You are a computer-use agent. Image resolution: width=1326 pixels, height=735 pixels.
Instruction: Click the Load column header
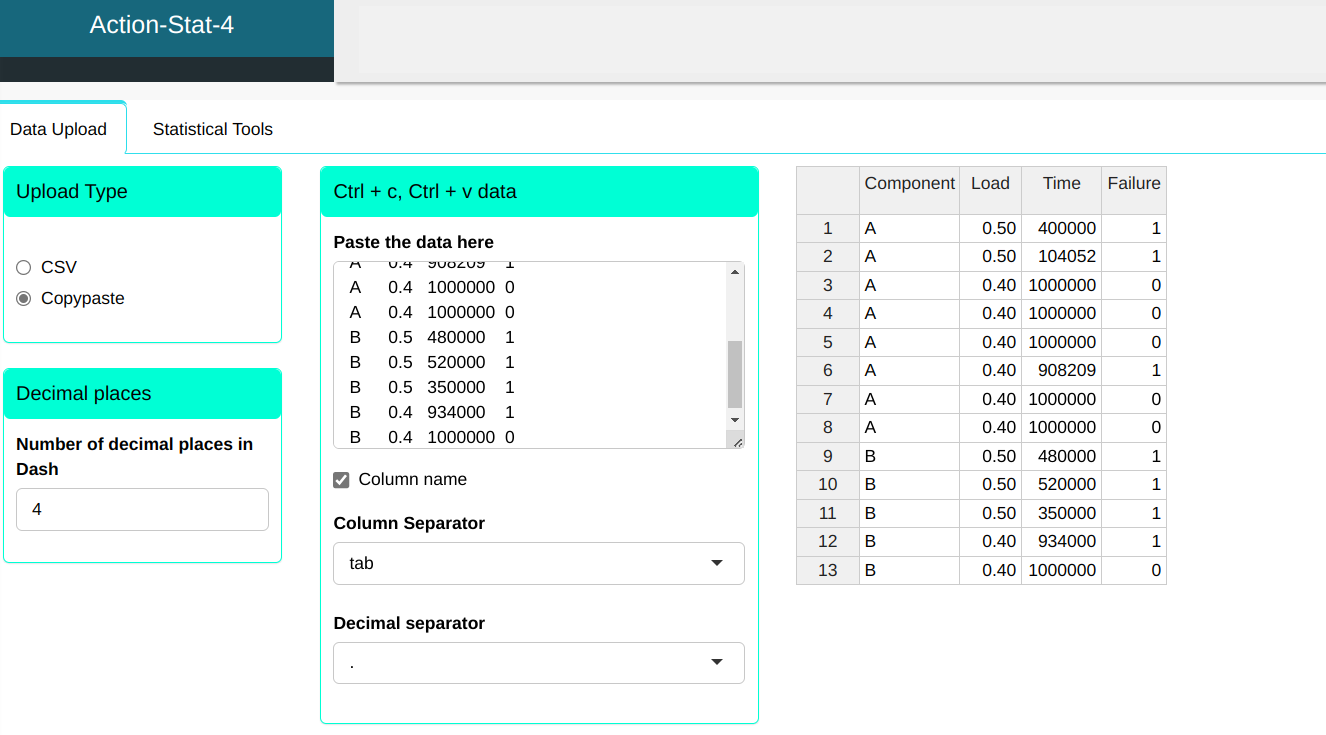click(x=990, y=183)
